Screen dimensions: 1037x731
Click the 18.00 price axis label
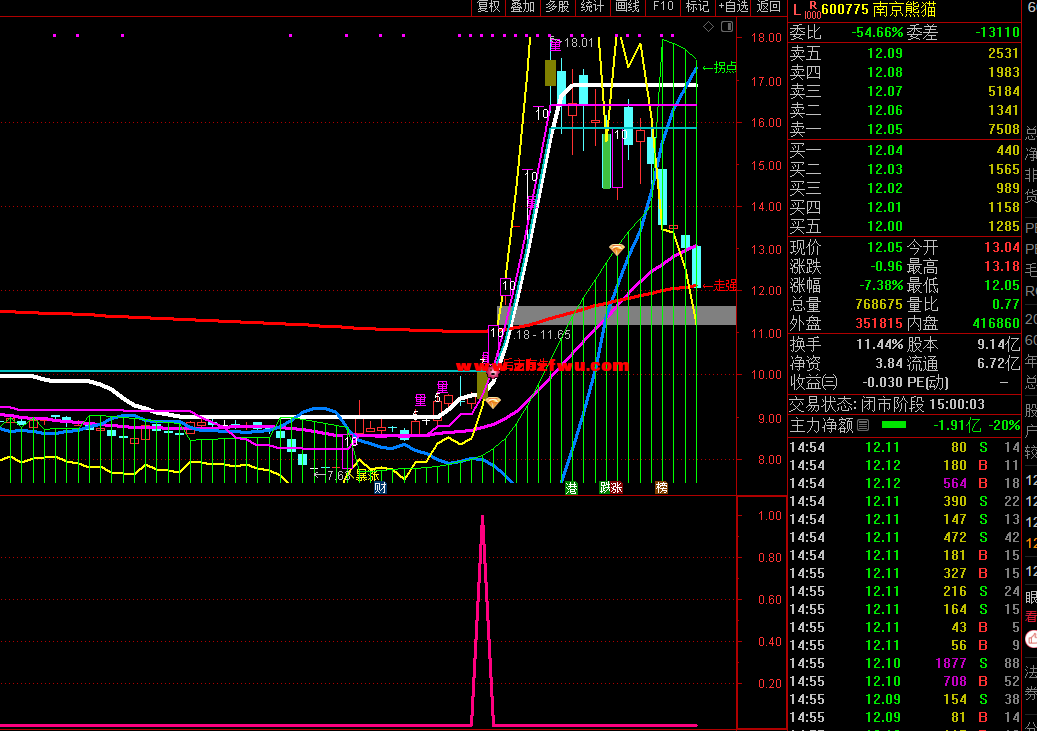click(766, 38)
